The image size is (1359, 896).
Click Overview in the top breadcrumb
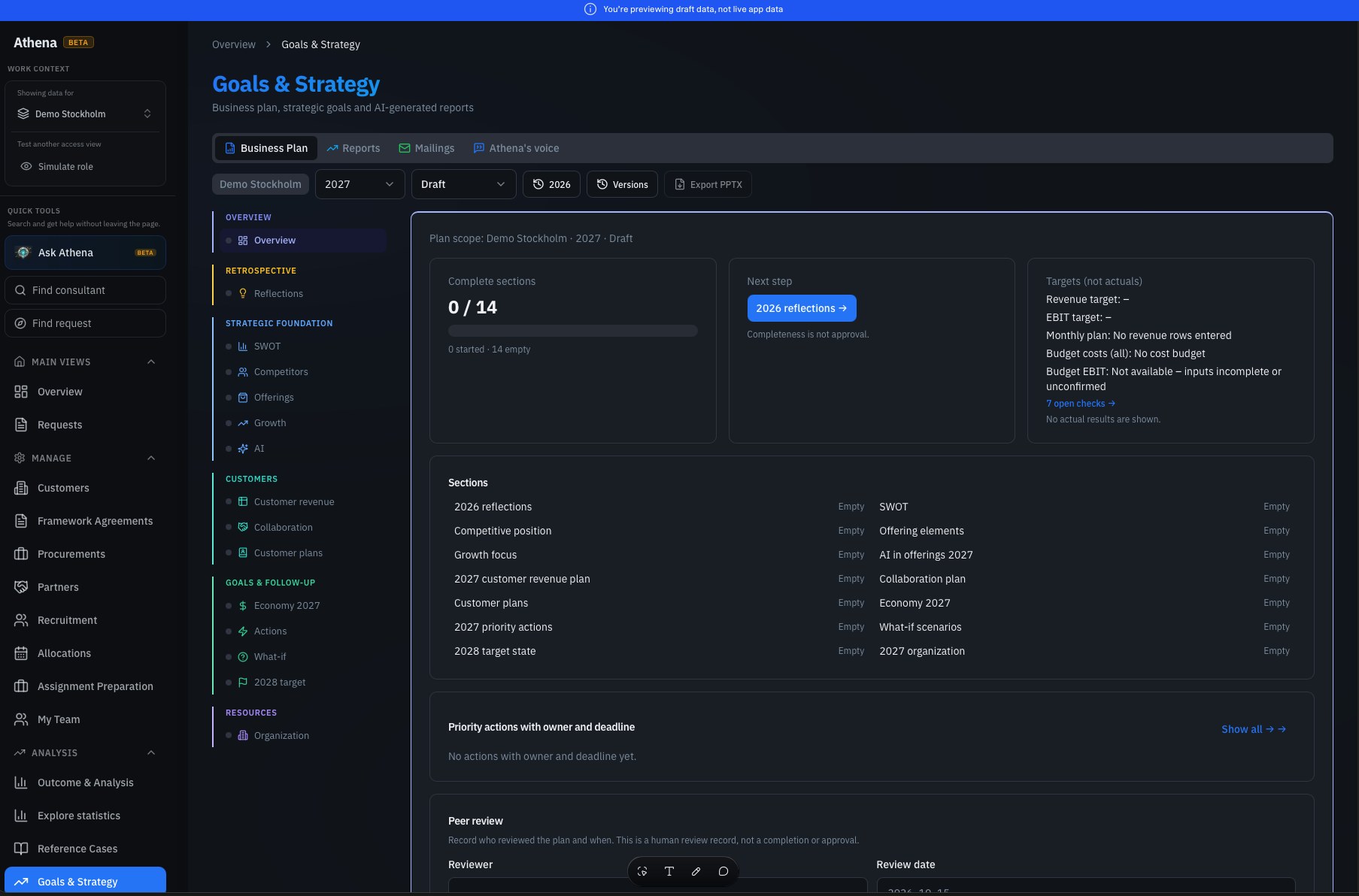tap(234, 44)
